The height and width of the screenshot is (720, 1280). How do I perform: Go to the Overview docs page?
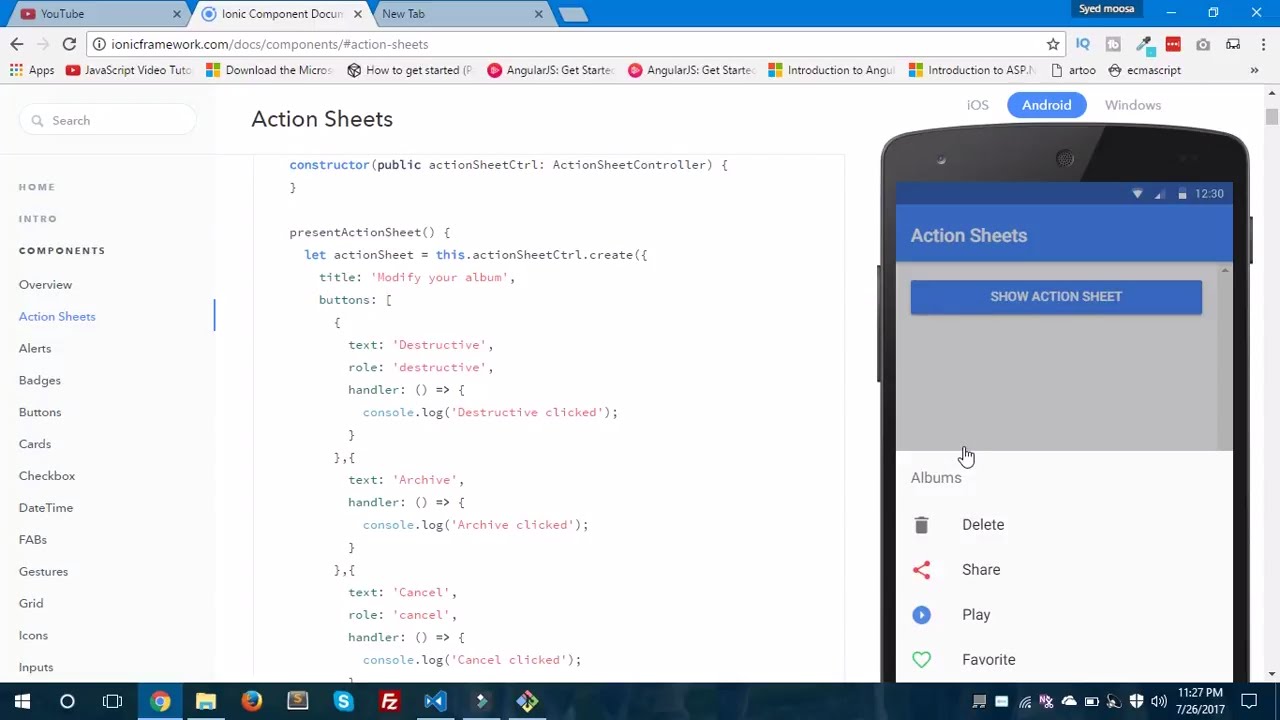pos(45,285)
